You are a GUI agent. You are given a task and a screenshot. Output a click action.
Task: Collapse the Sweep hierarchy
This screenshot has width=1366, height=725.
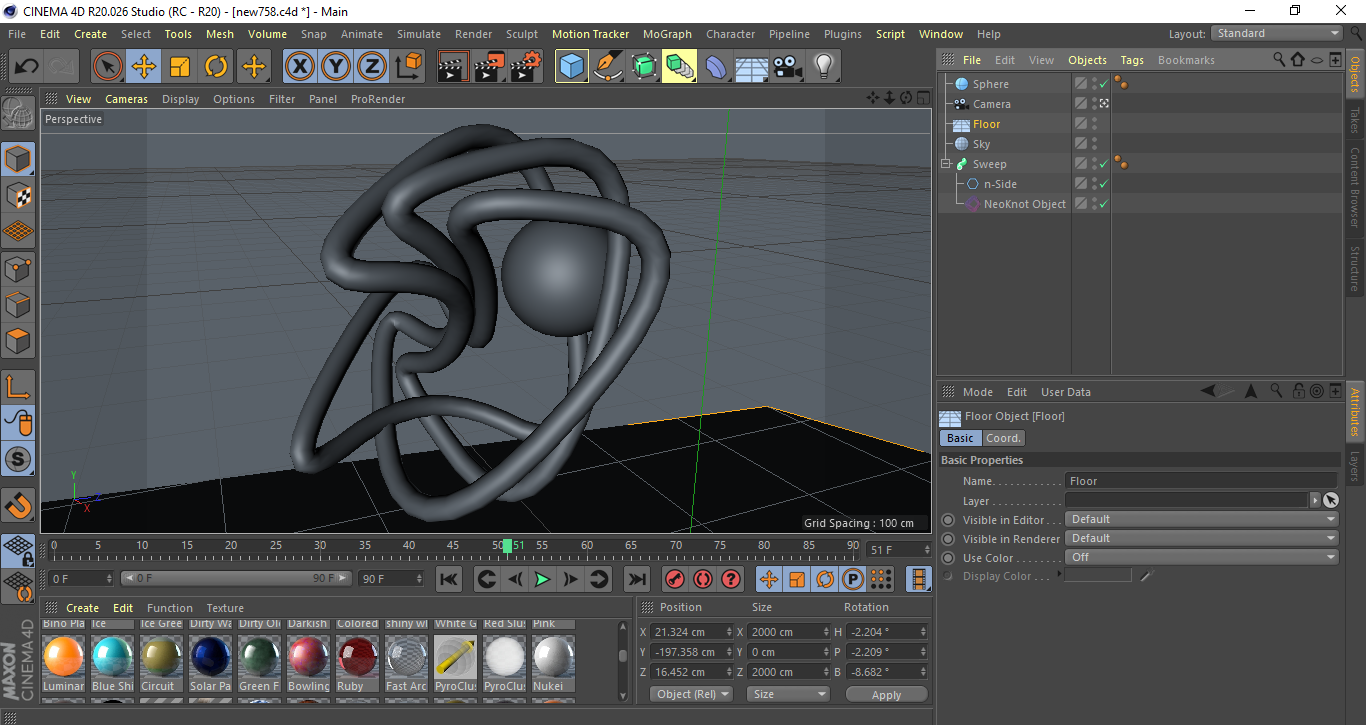tap(945, 163)
